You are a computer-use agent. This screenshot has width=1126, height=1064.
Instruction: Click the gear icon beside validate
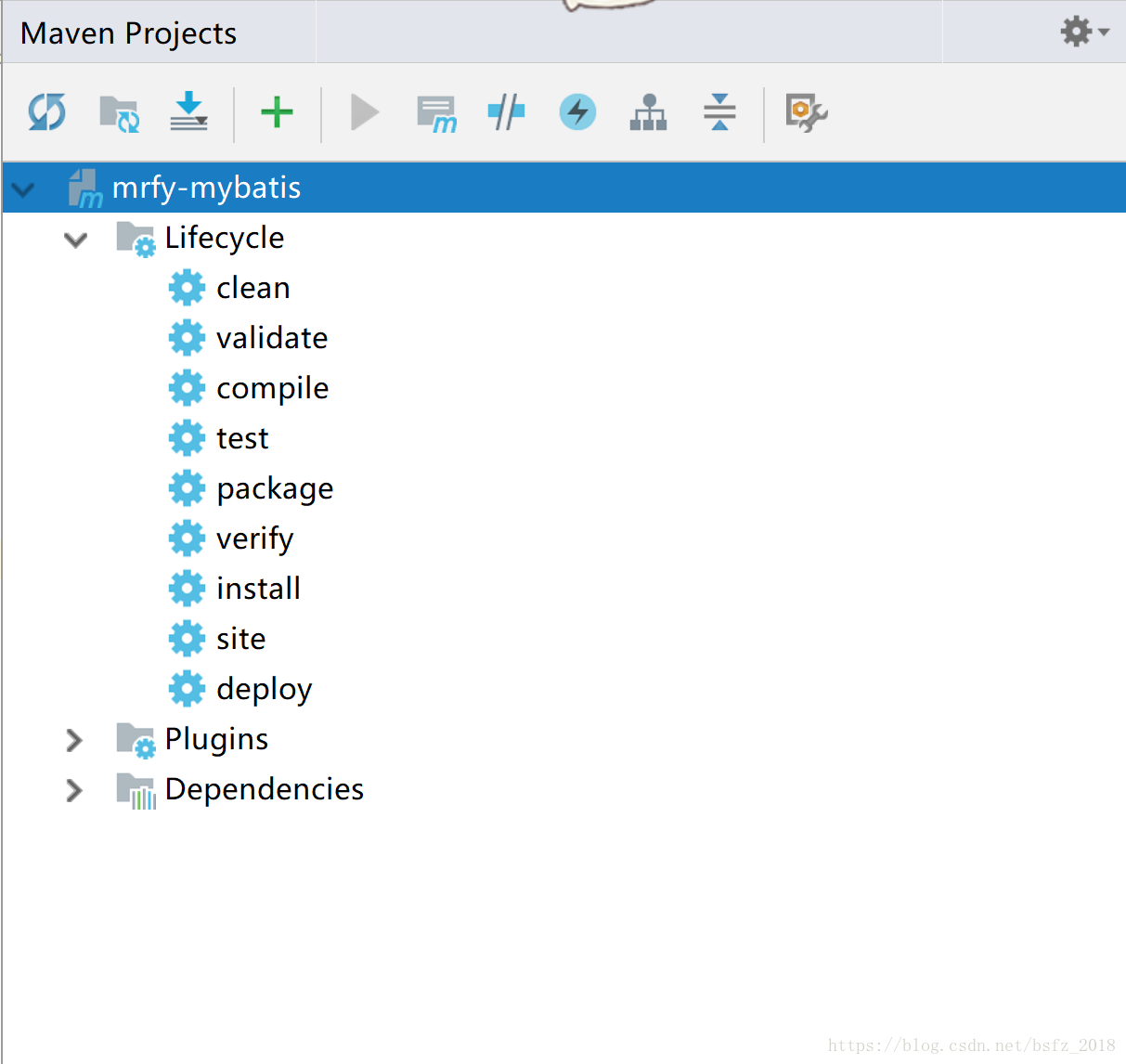pos(187,338)
